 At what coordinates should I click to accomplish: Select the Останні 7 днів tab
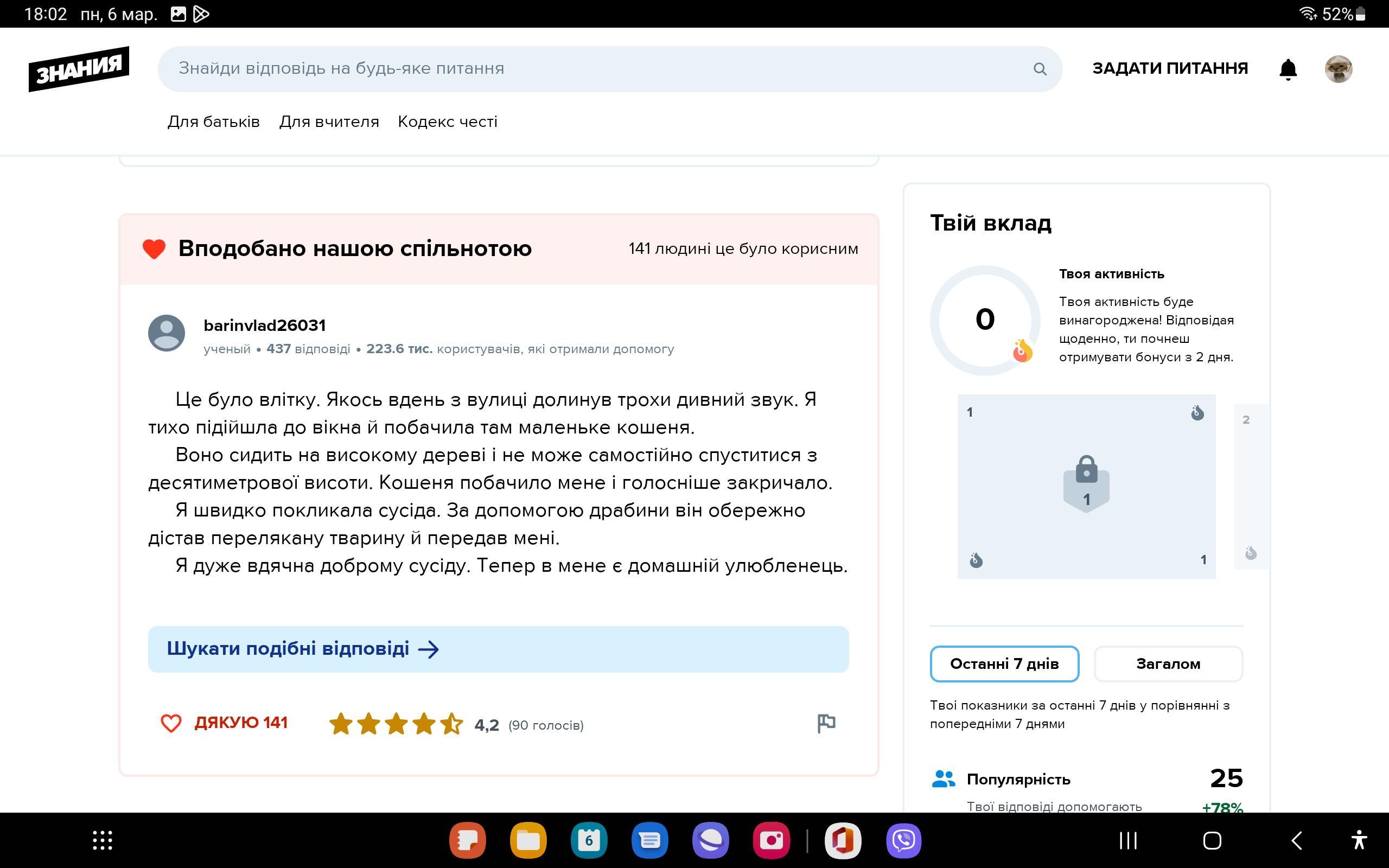click(1004, 664)
